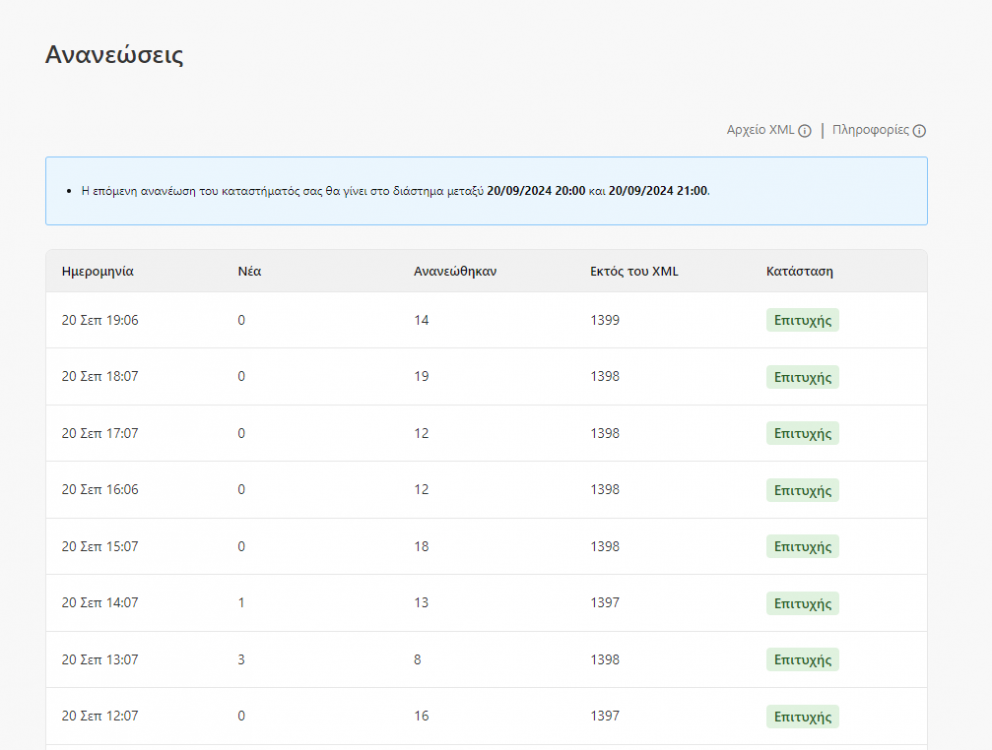Click the info icon beside Πληροφορίες
This screenshot has height=750, width=992.
point(919,131)
